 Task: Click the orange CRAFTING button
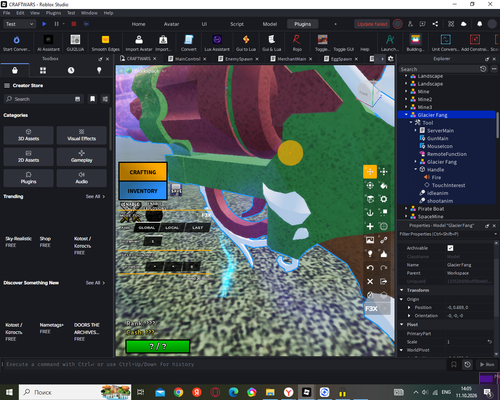tap(143, 172)
